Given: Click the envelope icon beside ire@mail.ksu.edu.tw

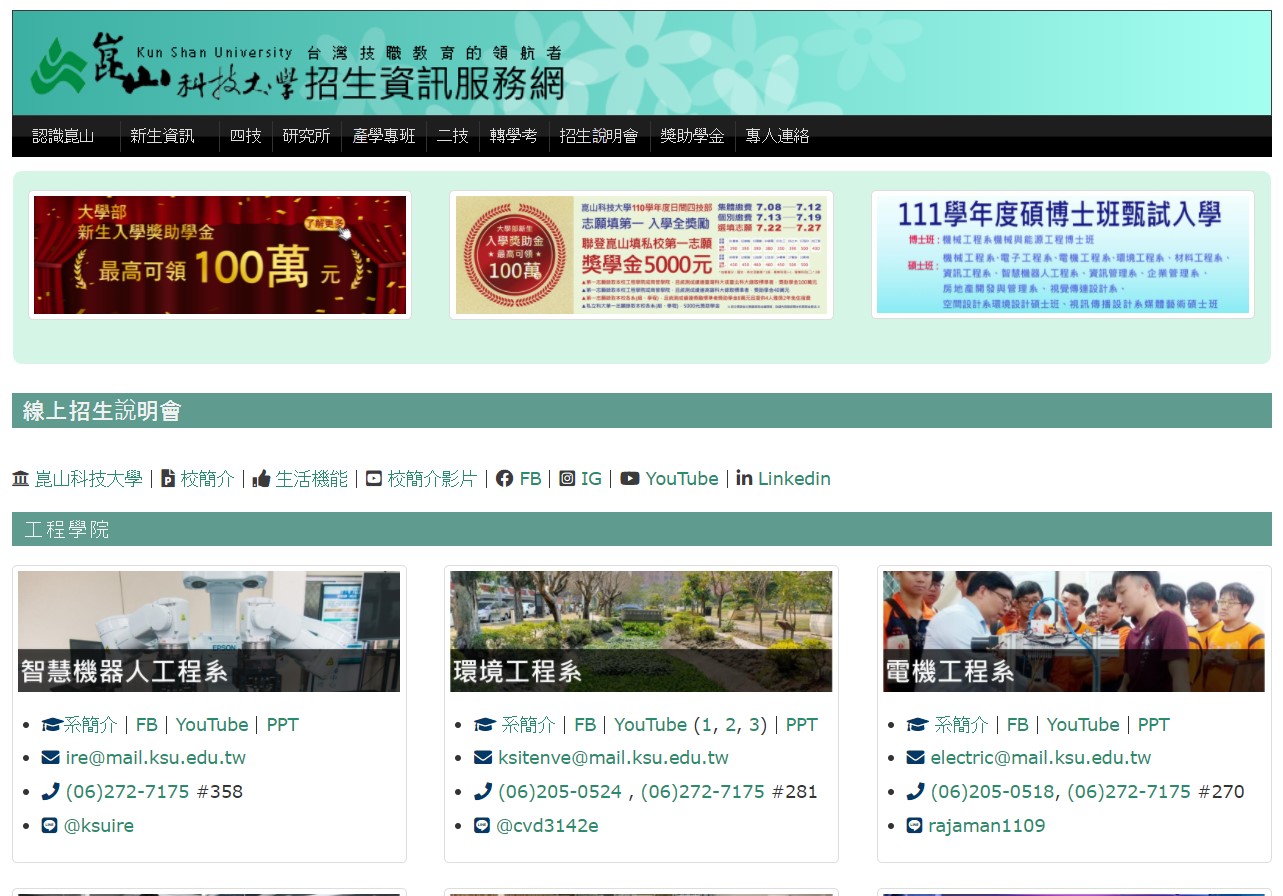Looking at the screenshot, I should click(x=50, y=758).
